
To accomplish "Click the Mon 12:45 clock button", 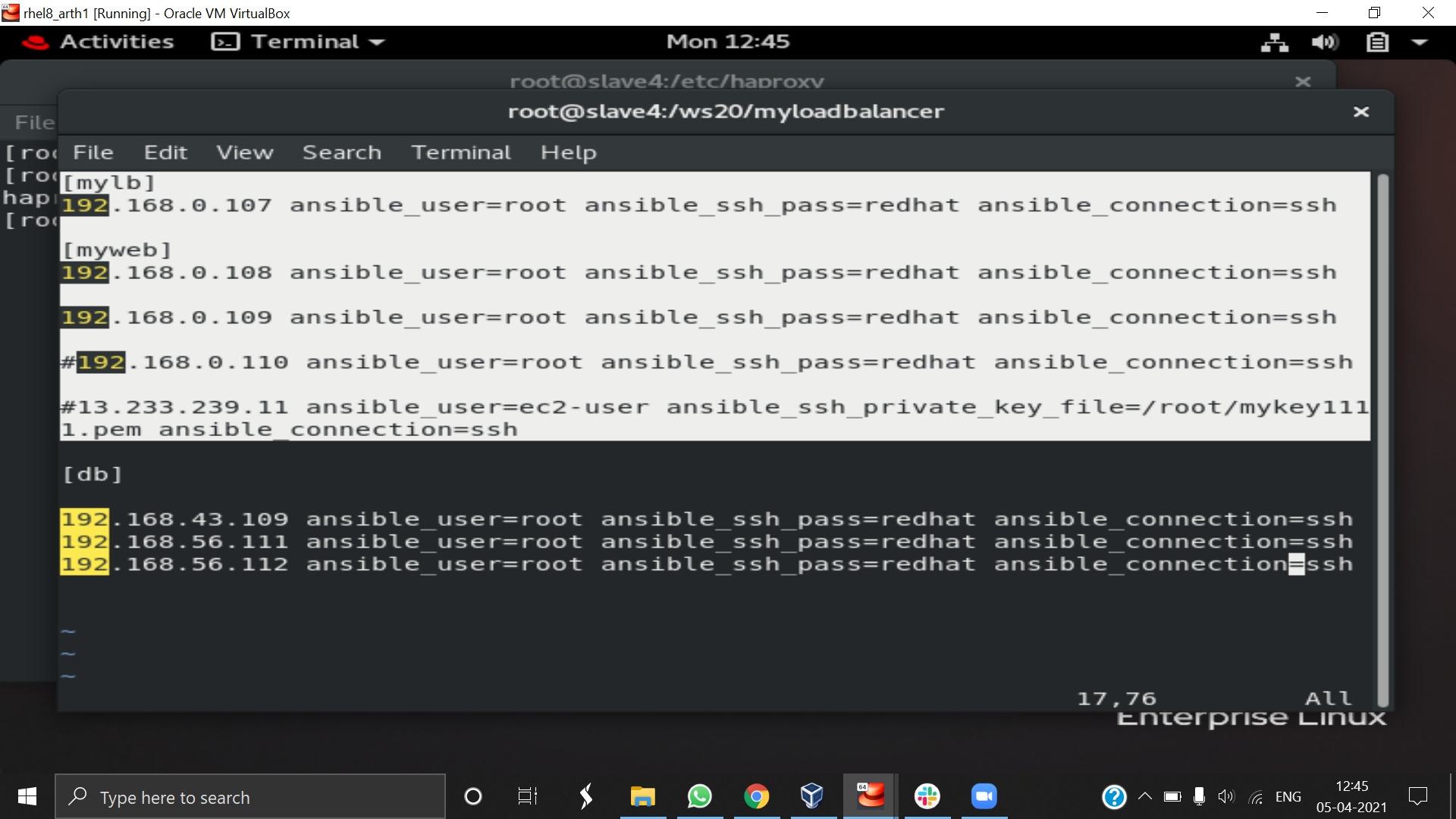I will [x=727, y=42].
